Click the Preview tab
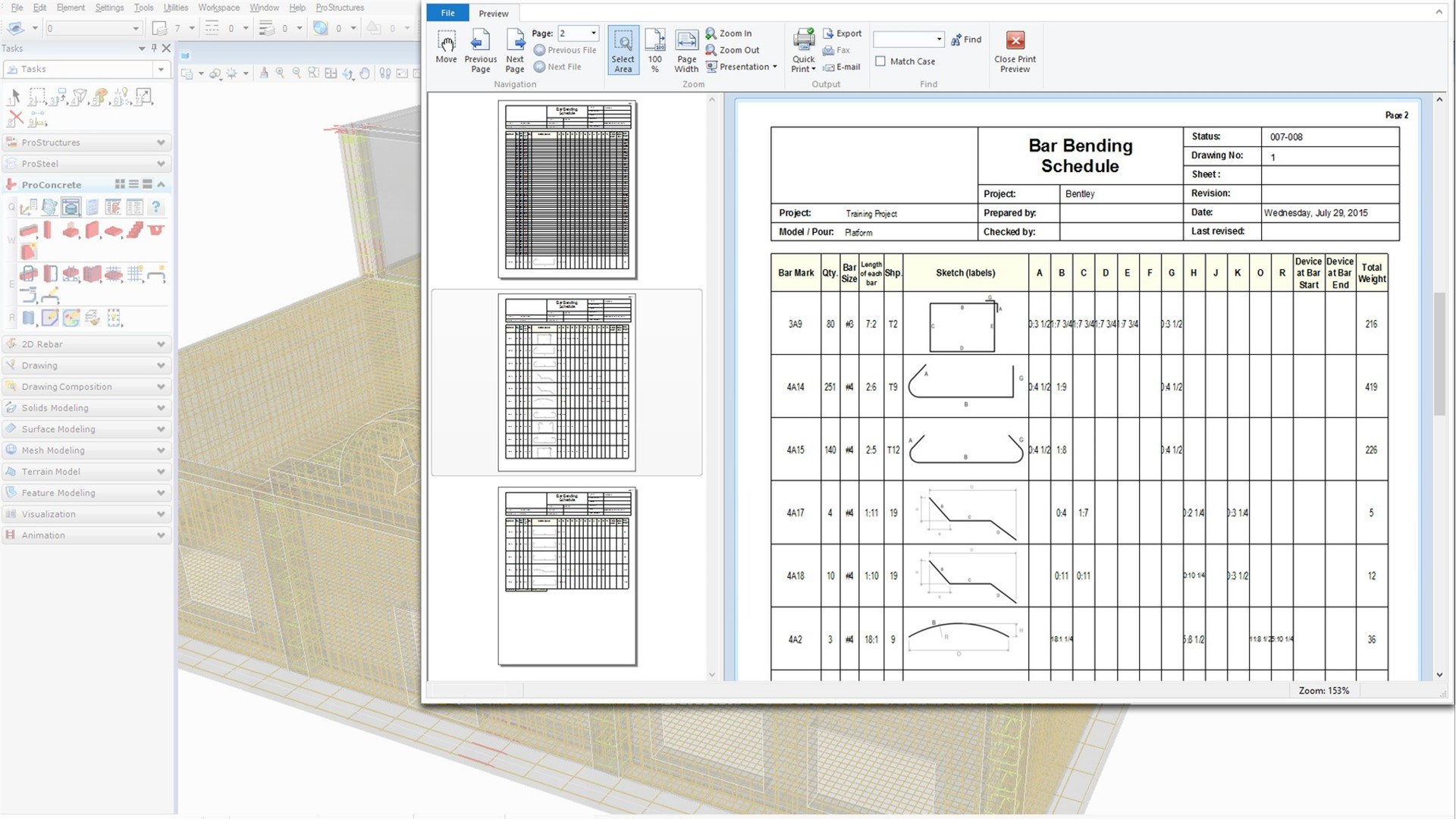This screenshot has height=819, width=1456. tap(493, 12)
